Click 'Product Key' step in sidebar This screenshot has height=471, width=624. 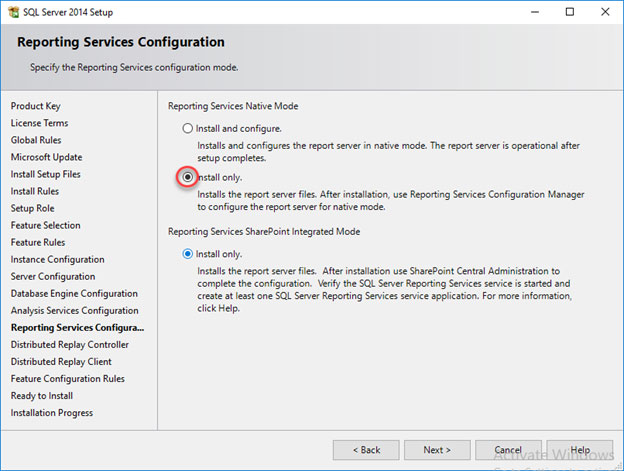coord(35,106)
